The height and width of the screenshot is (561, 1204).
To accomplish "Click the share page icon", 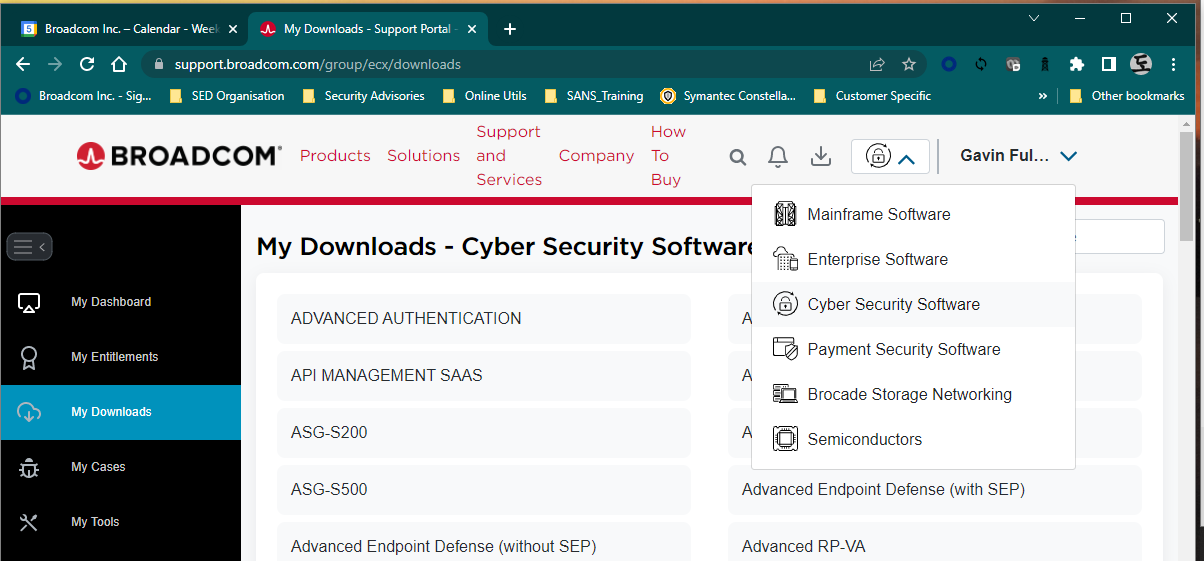I will coord(877,64).
